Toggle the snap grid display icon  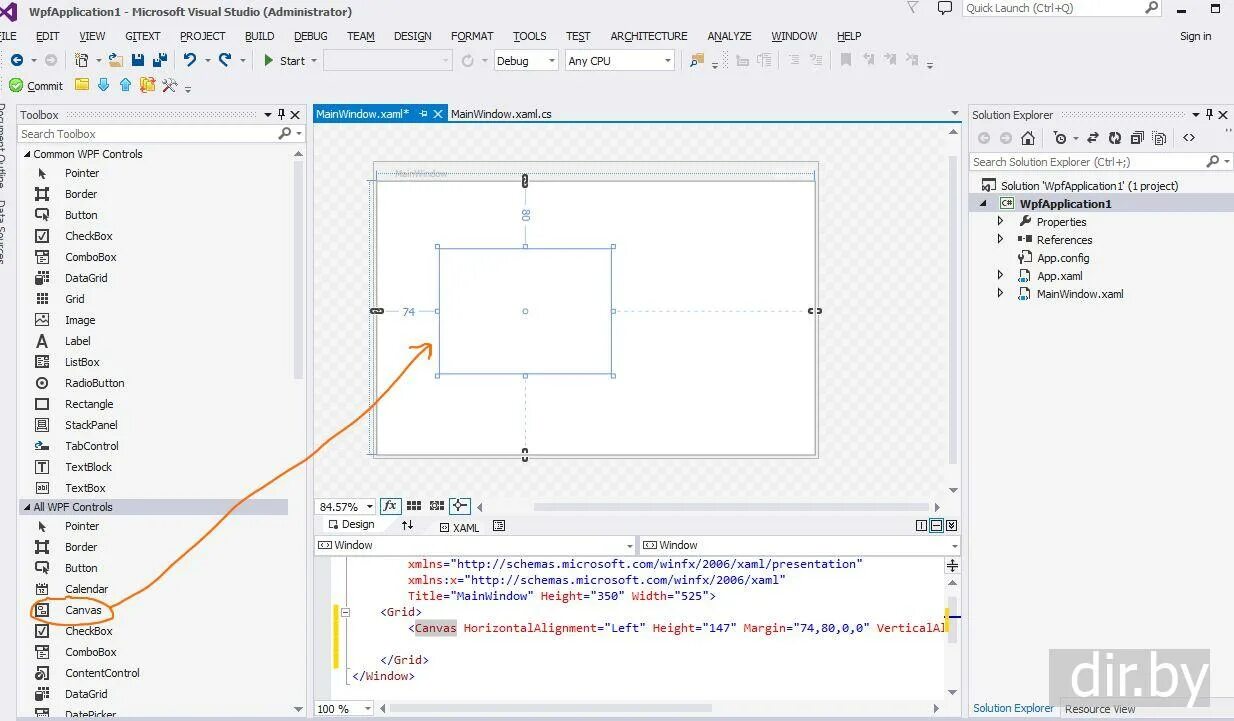pos(413,506)
